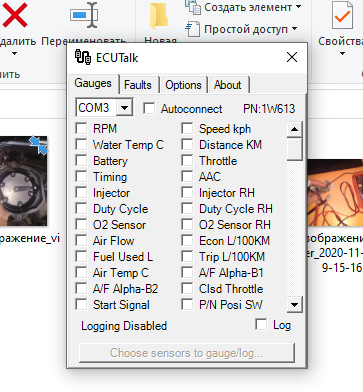Click the sensor list scrollbar thumb

[x=294, y=149]
